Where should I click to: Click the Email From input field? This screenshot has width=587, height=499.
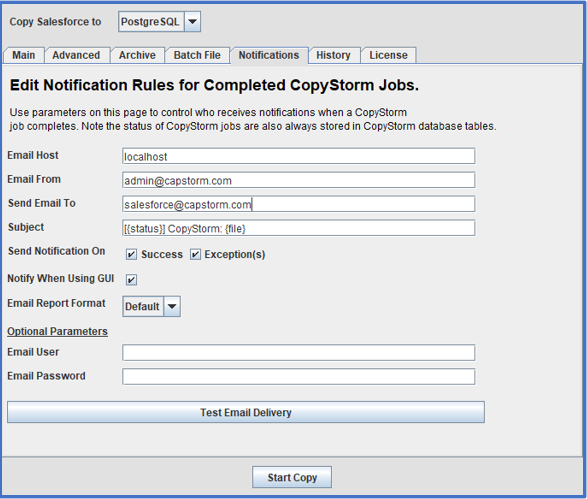299,180
